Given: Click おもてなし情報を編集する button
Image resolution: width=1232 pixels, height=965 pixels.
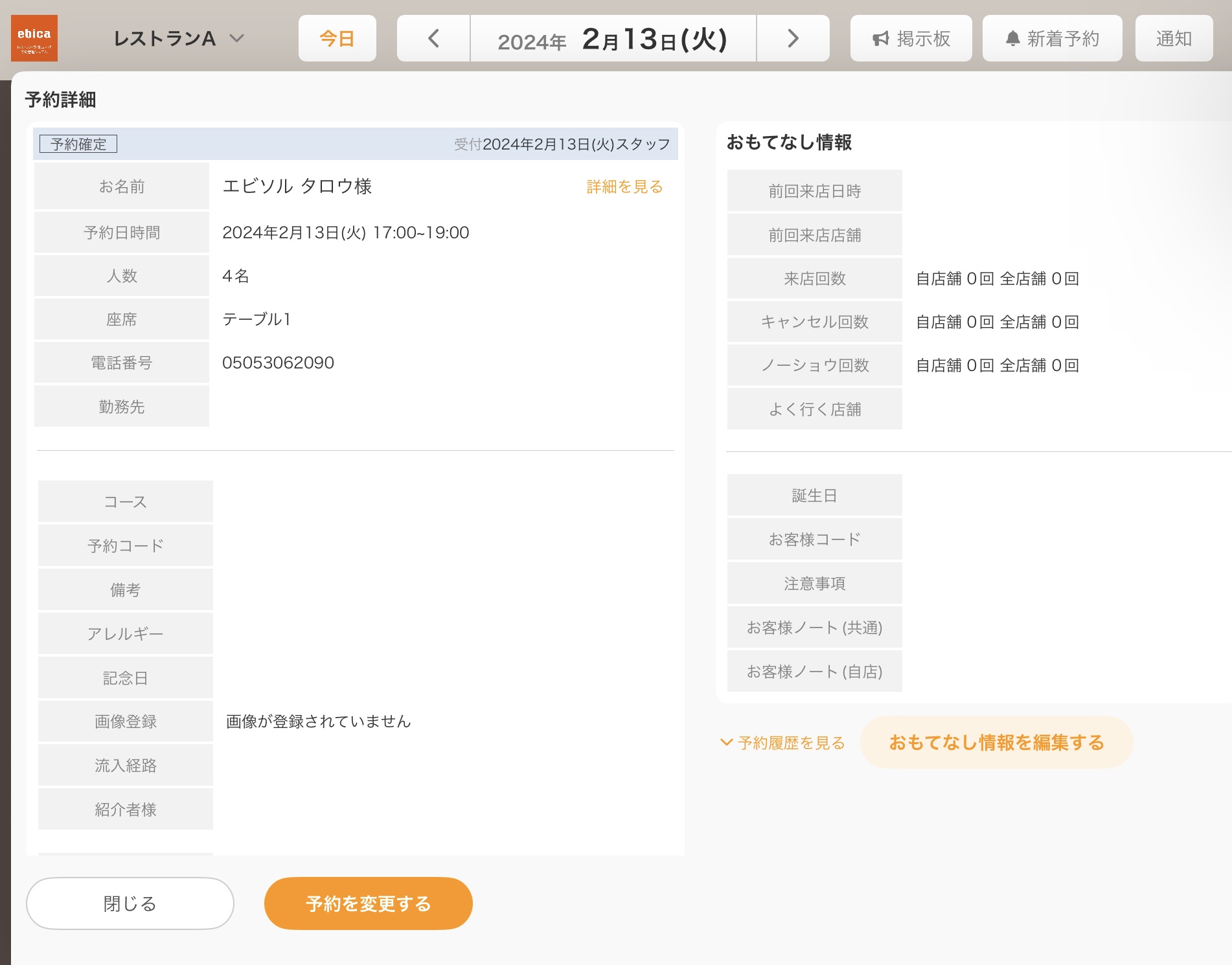Looking at the screenshot, I should 996,742.
